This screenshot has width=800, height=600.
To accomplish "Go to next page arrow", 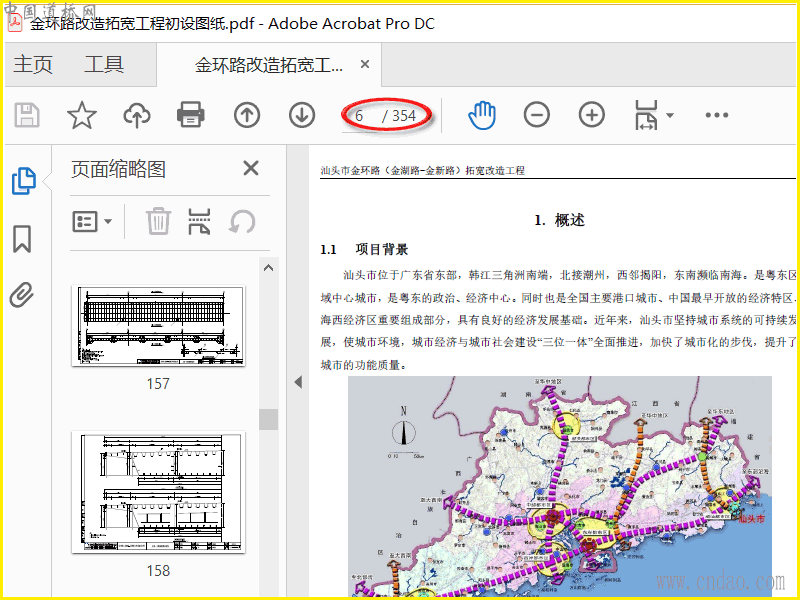I will (302, 115).
